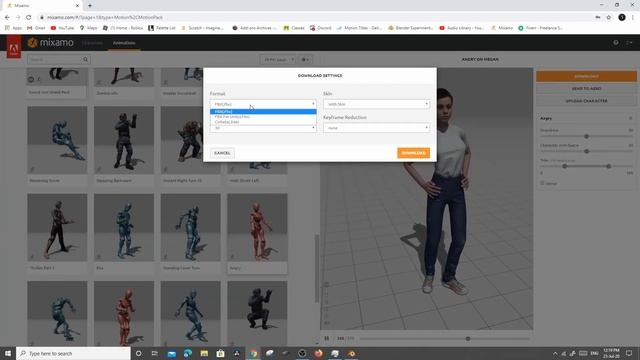Bookmark this page with the star icon
Image resolution: width=640 pixels, height=360 pixels.
point(609,17)
